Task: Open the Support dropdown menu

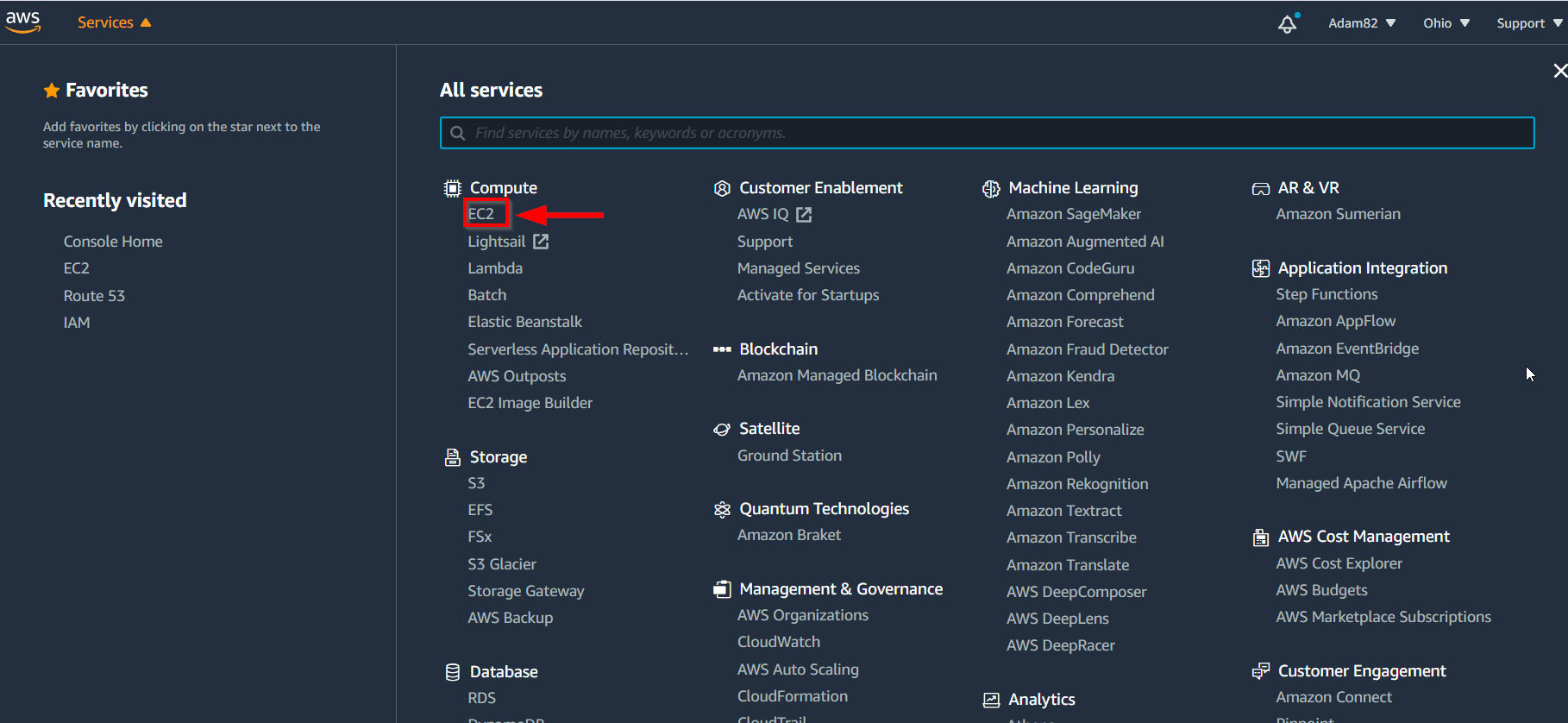Action: point(1529,23)
